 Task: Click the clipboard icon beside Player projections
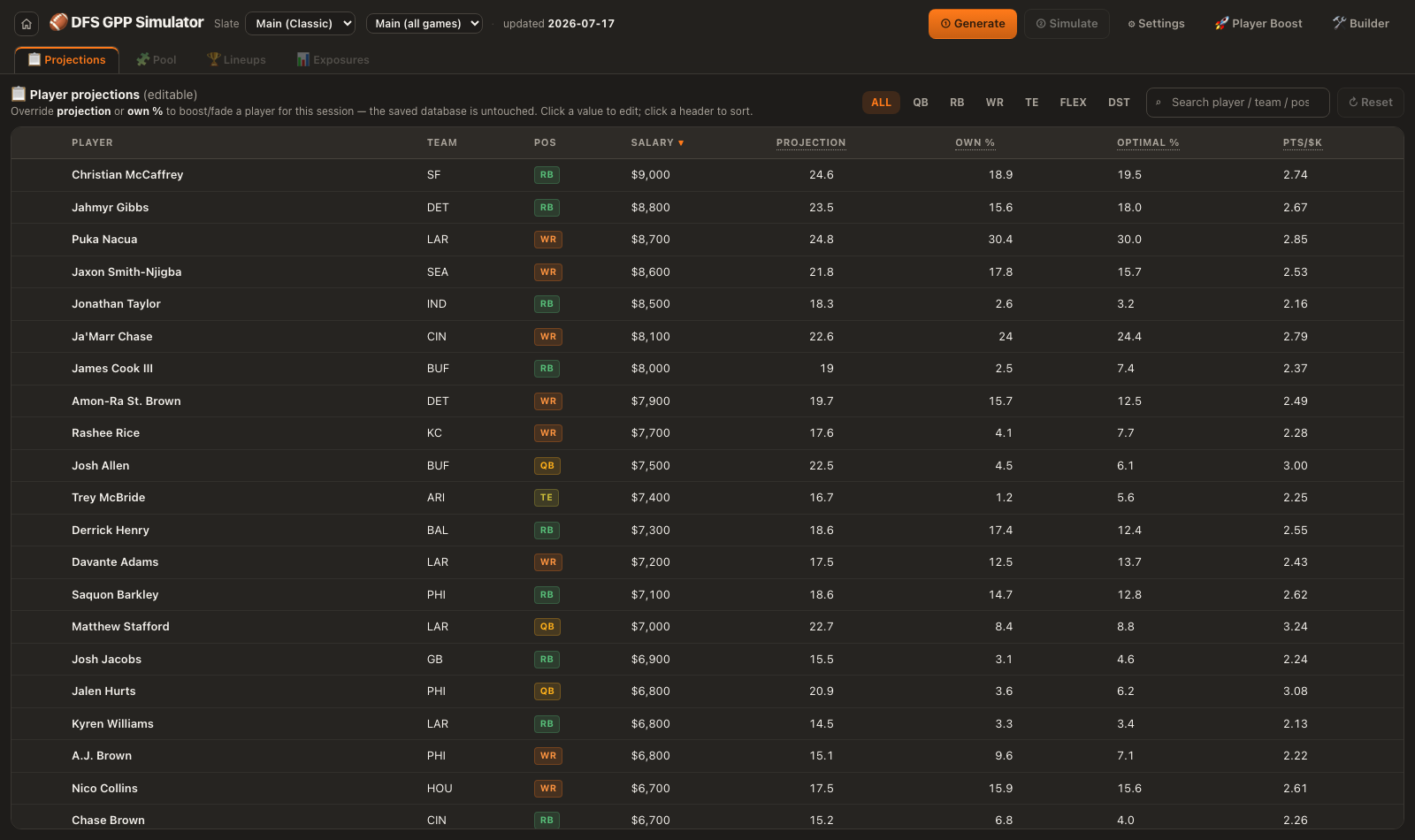click(x=19, y=94)
